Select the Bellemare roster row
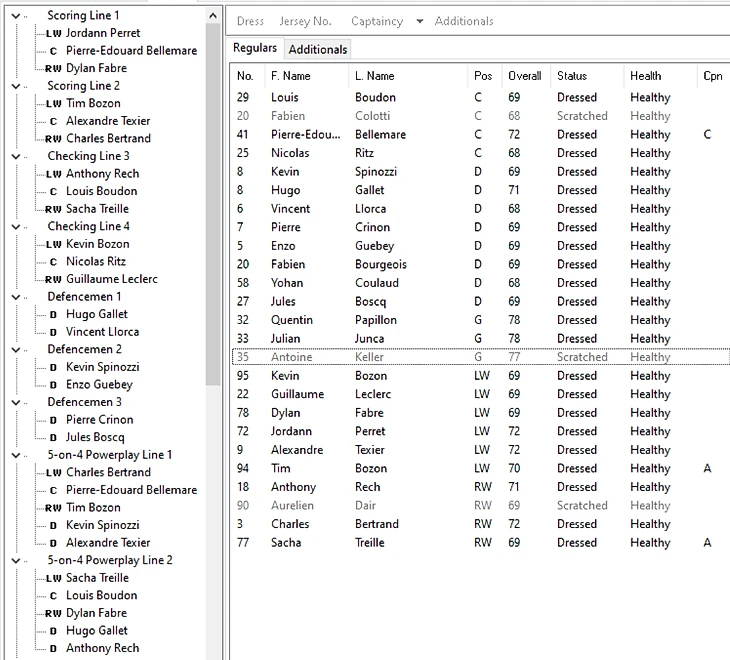The image size is (730, 660). (480, 135)
